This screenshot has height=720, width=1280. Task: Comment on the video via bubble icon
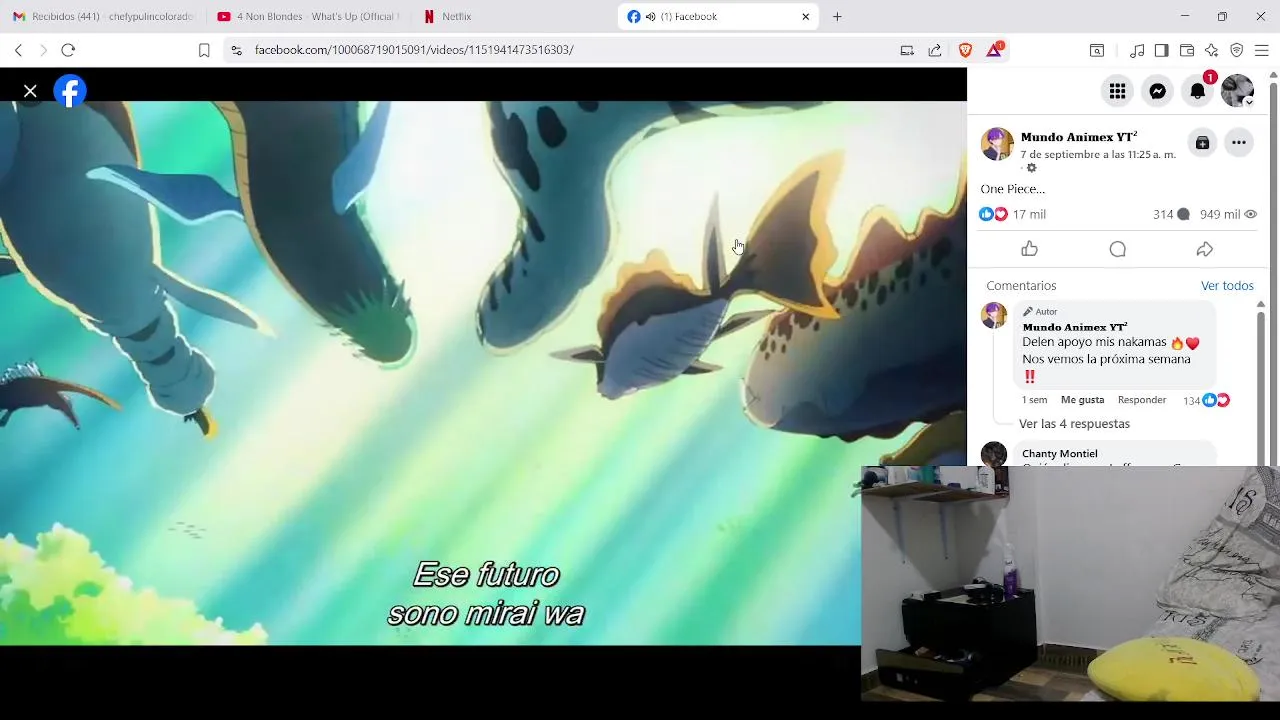pyautogui.click(x=1117, y=249)
